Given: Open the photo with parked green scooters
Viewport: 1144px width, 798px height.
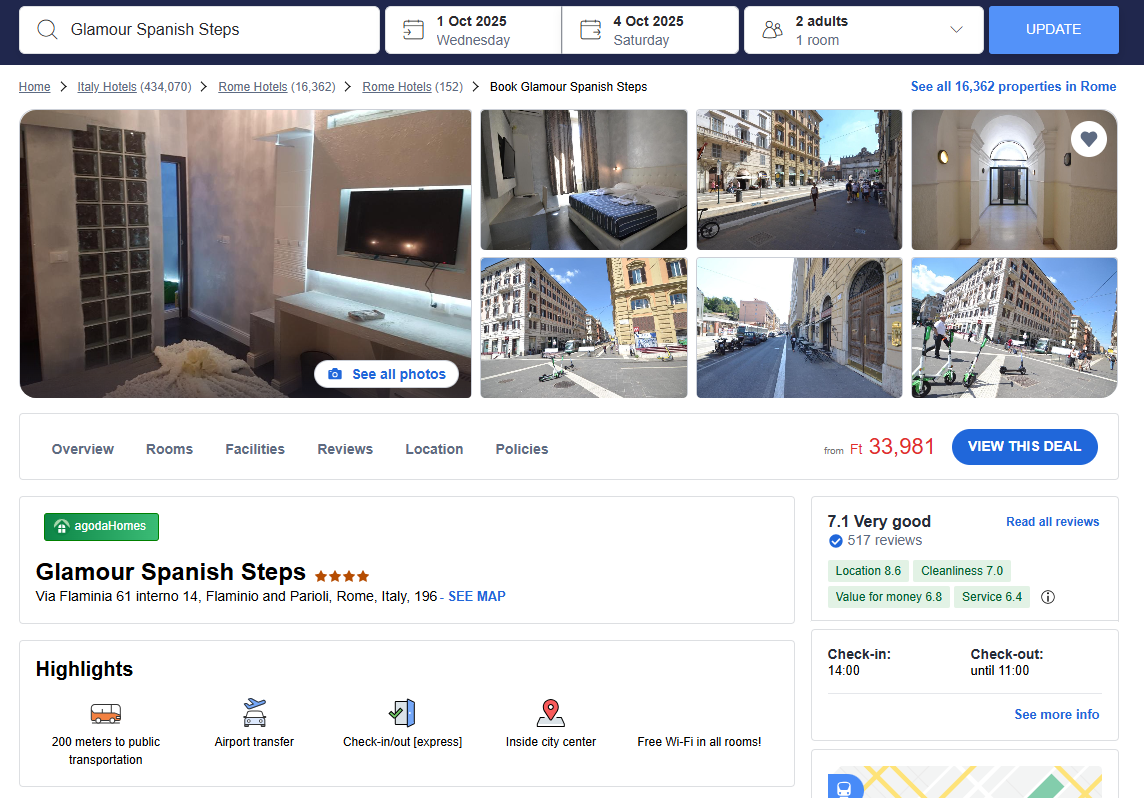Looking at the screenshot, I should tap(1014, 328).
